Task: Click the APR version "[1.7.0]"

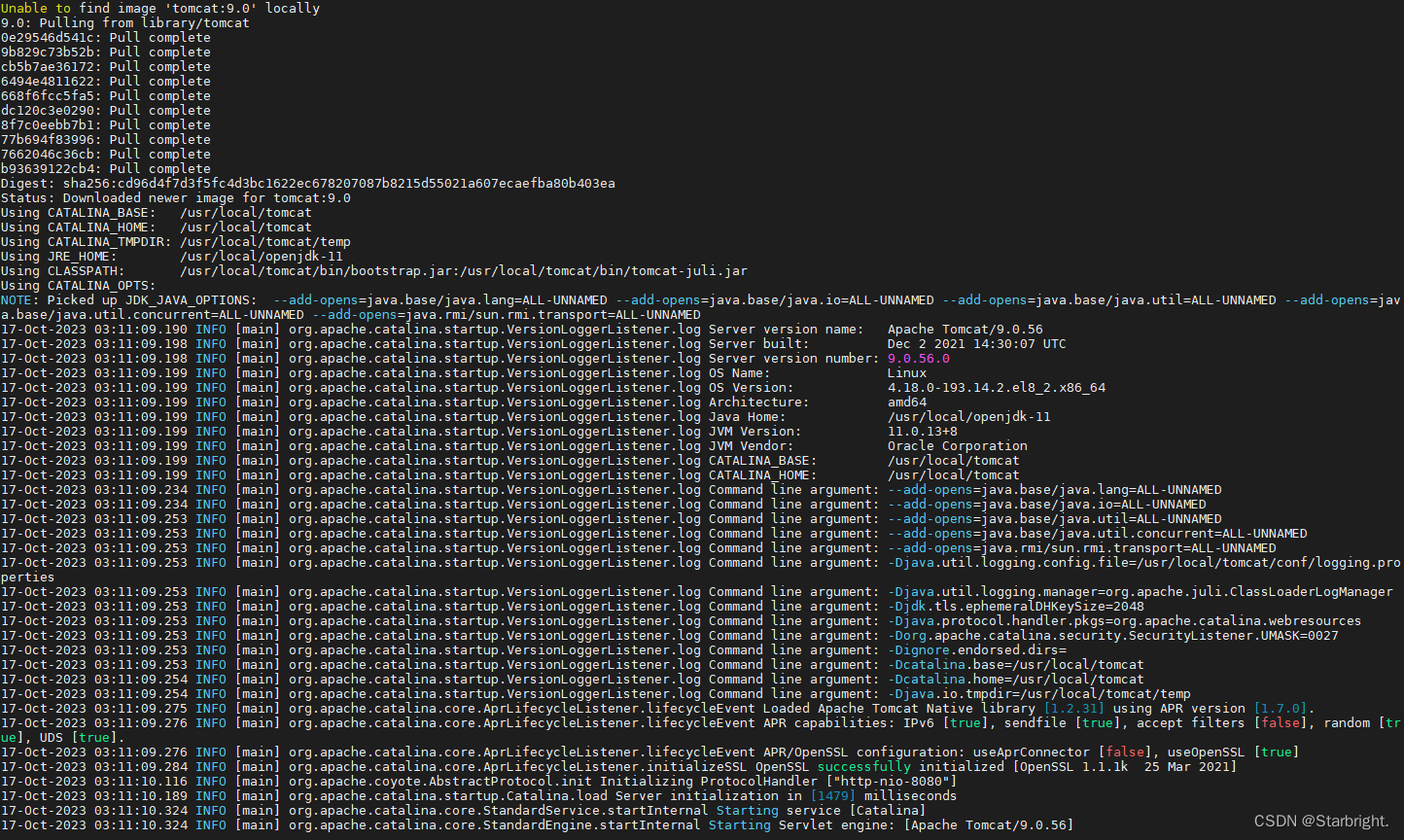Action: point(1281,708)
